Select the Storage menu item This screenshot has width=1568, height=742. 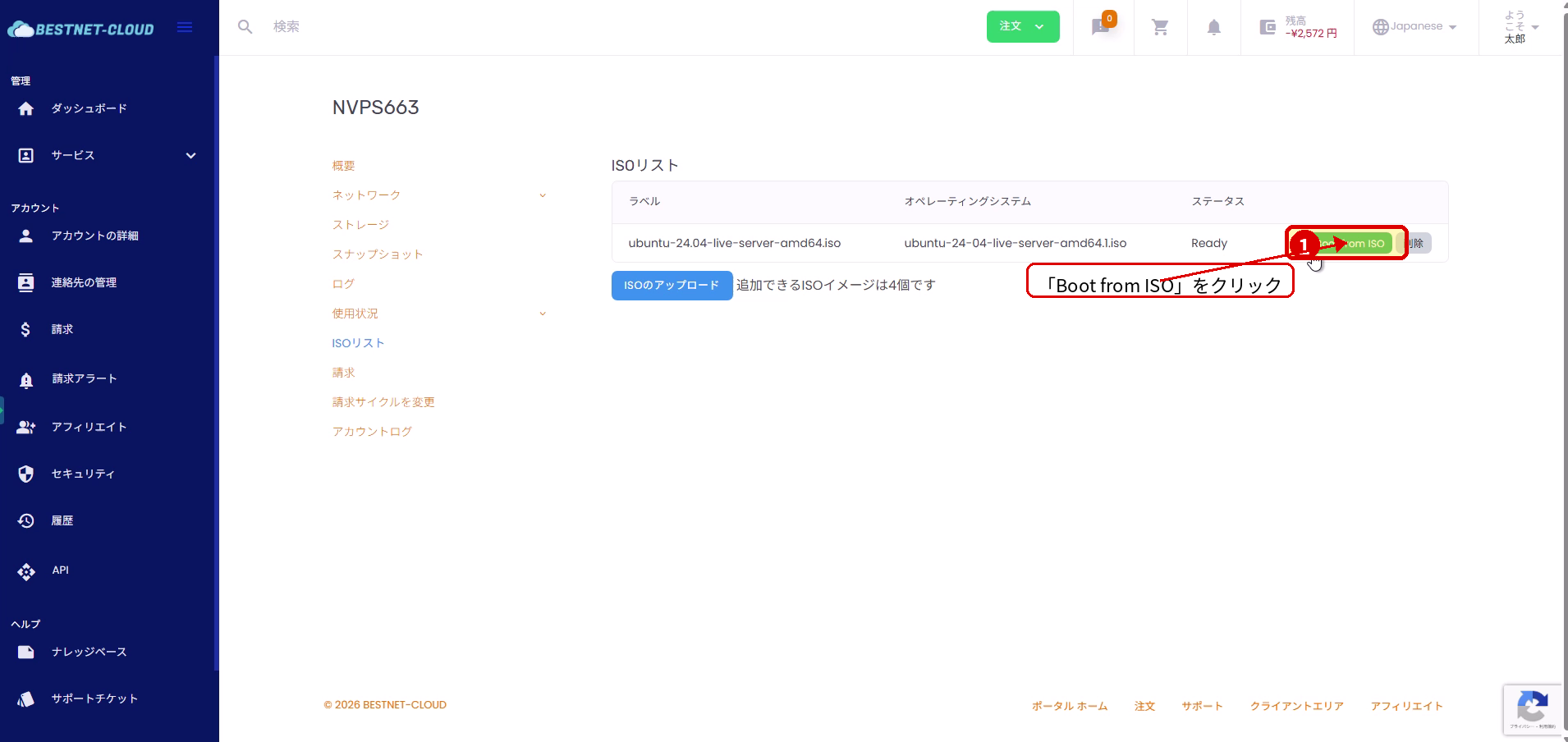click(360, 225)
